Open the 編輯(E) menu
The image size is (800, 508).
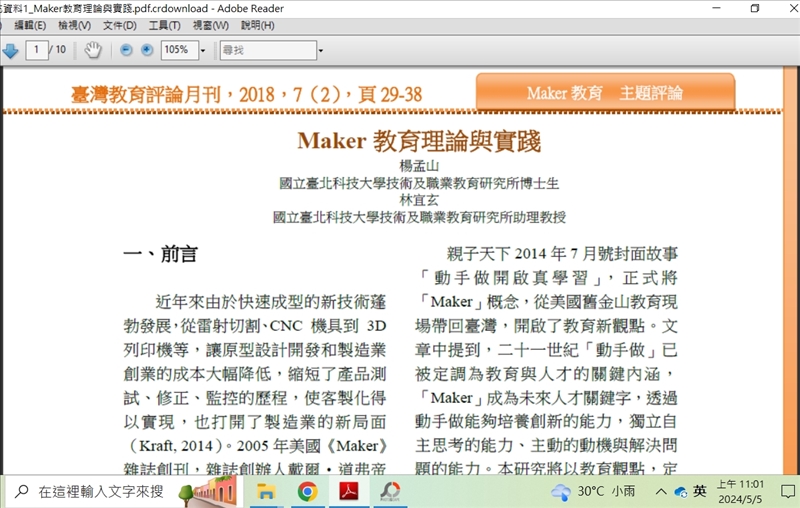click(29, 25)
